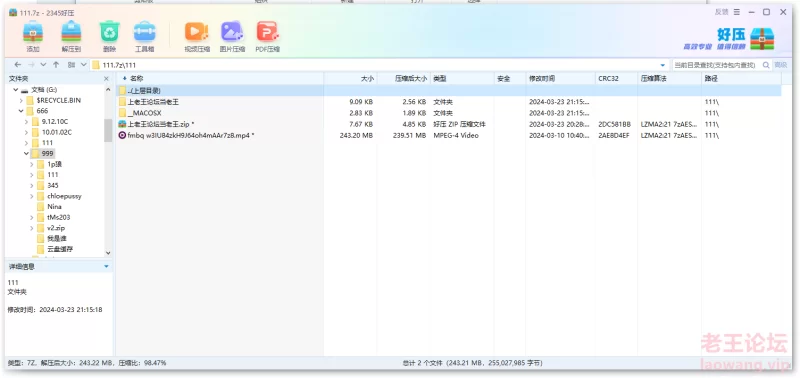Click the 反馈 feedback link
This screenshot has width=800, height=378.
point(721,12)
